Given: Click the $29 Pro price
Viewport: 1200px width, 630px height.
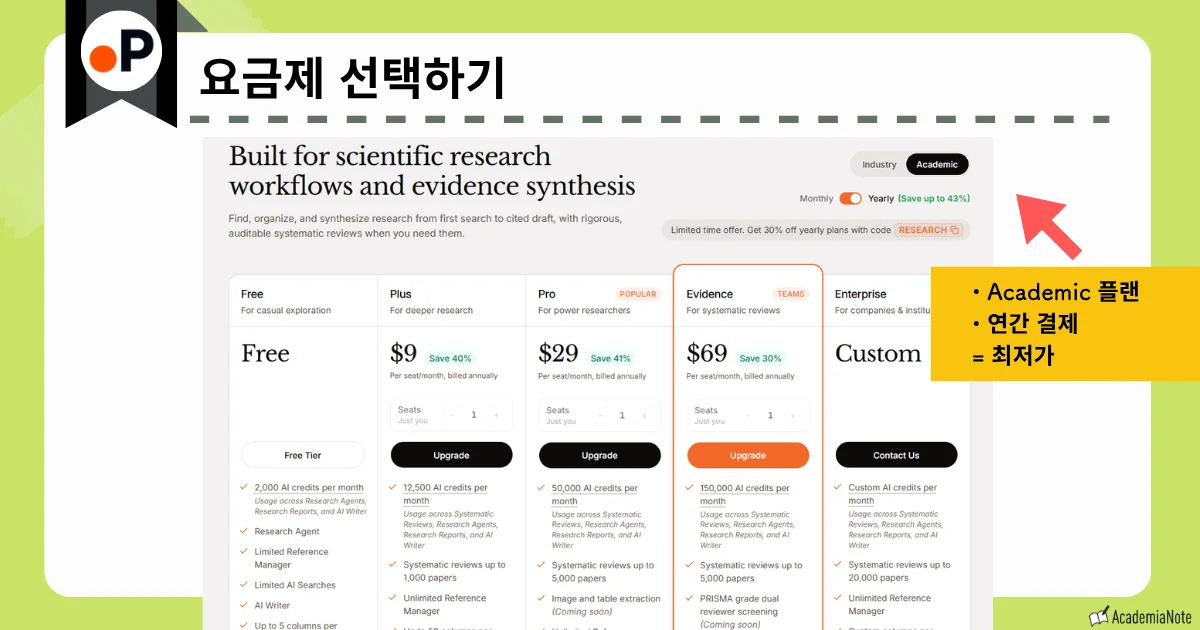Looking at the screenshot, I should point(558,353).
